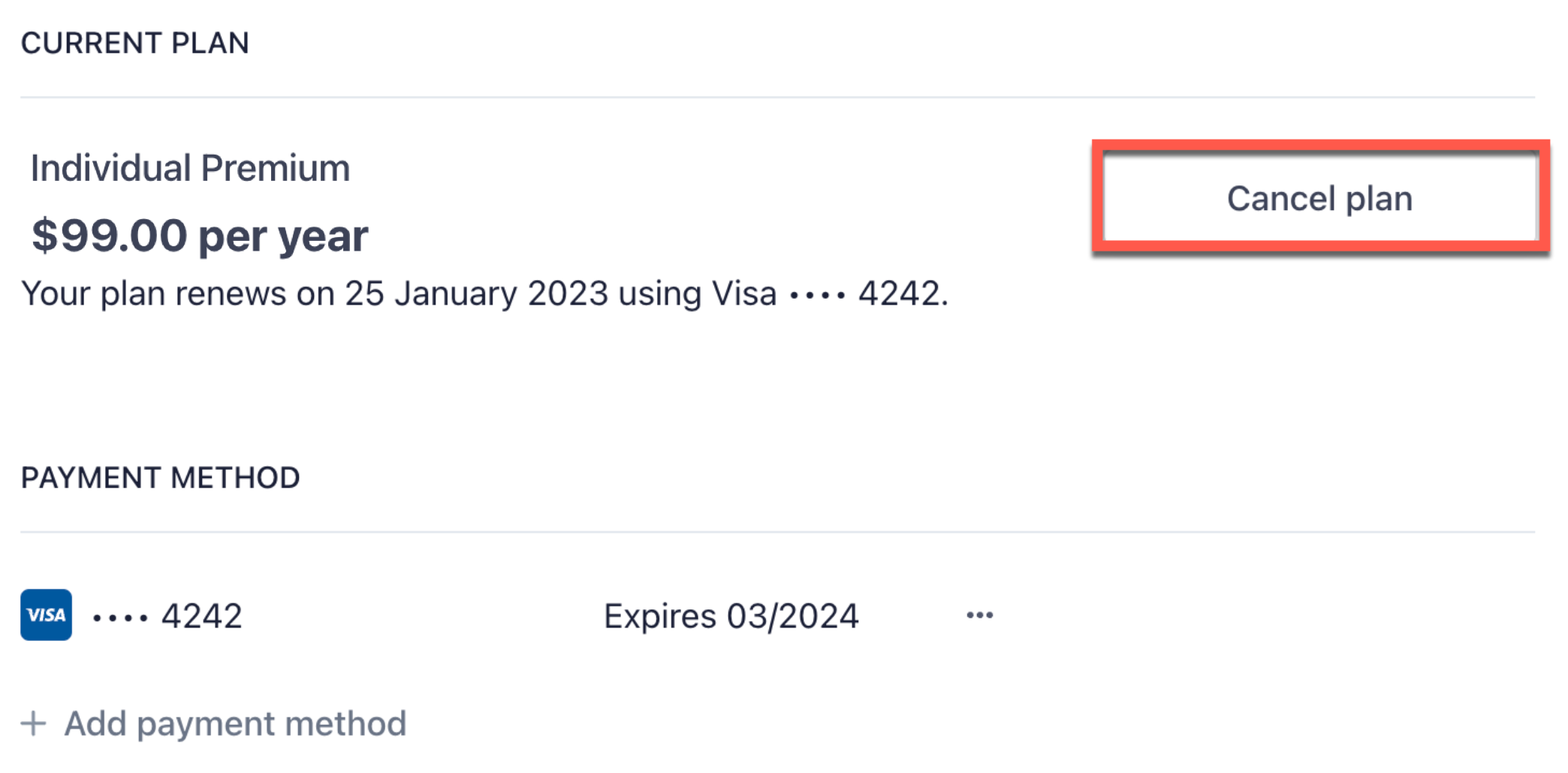Viewport: 1568px width, 773px height.
Task: Click 4242 at end of renewal sentence
Action: point(899,293)
